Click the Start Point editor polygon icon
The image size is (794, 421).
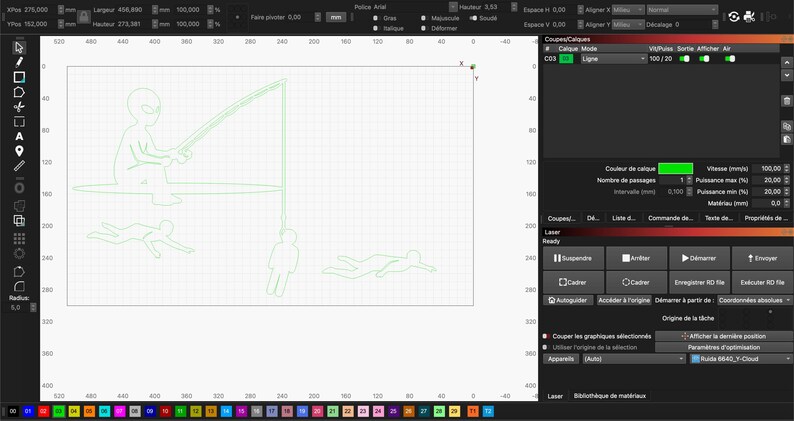(x=19, y=272)
